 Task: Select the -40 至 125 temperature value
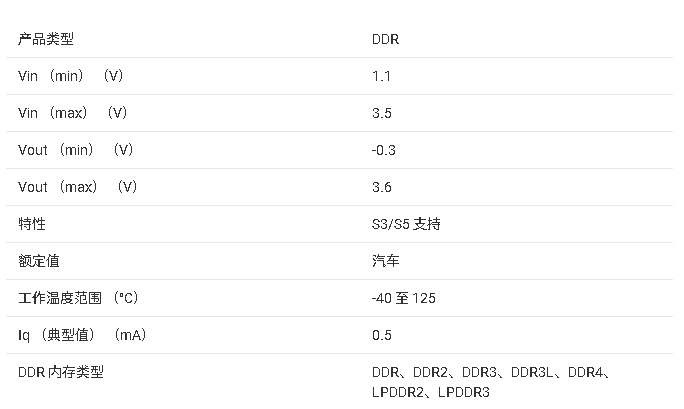tap(404, 298)
